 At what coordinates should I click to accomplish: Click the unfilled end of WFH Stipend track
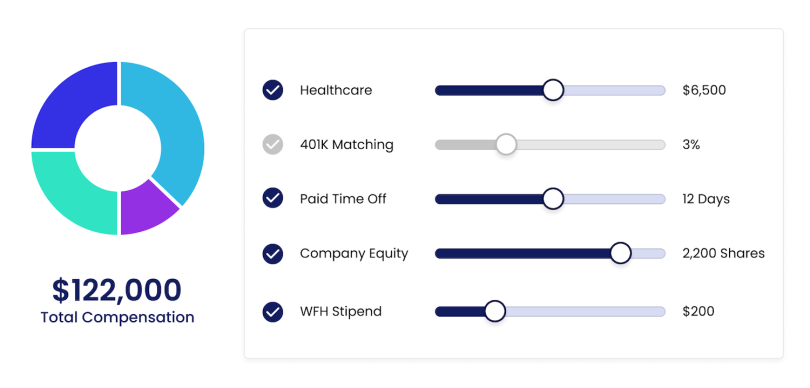click(585, 312)
